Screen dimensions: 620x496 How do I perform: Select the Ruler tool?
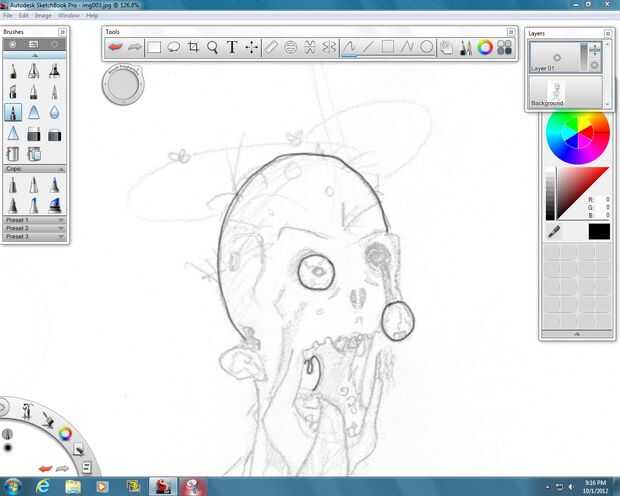pos(271,47)
